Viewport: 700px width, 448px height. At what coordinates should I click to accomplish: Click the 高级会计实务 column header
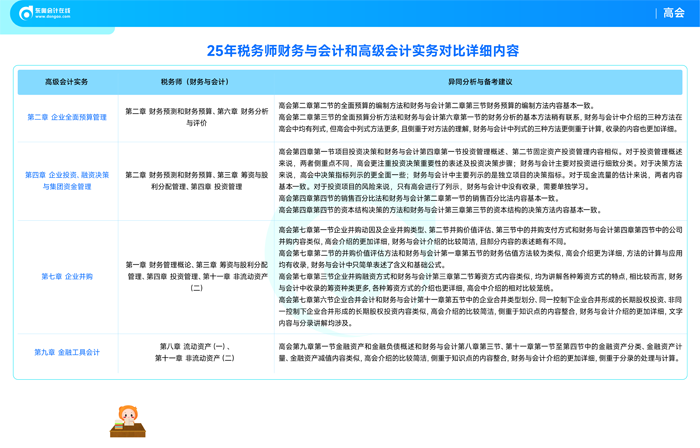click(x=67, y=81)
